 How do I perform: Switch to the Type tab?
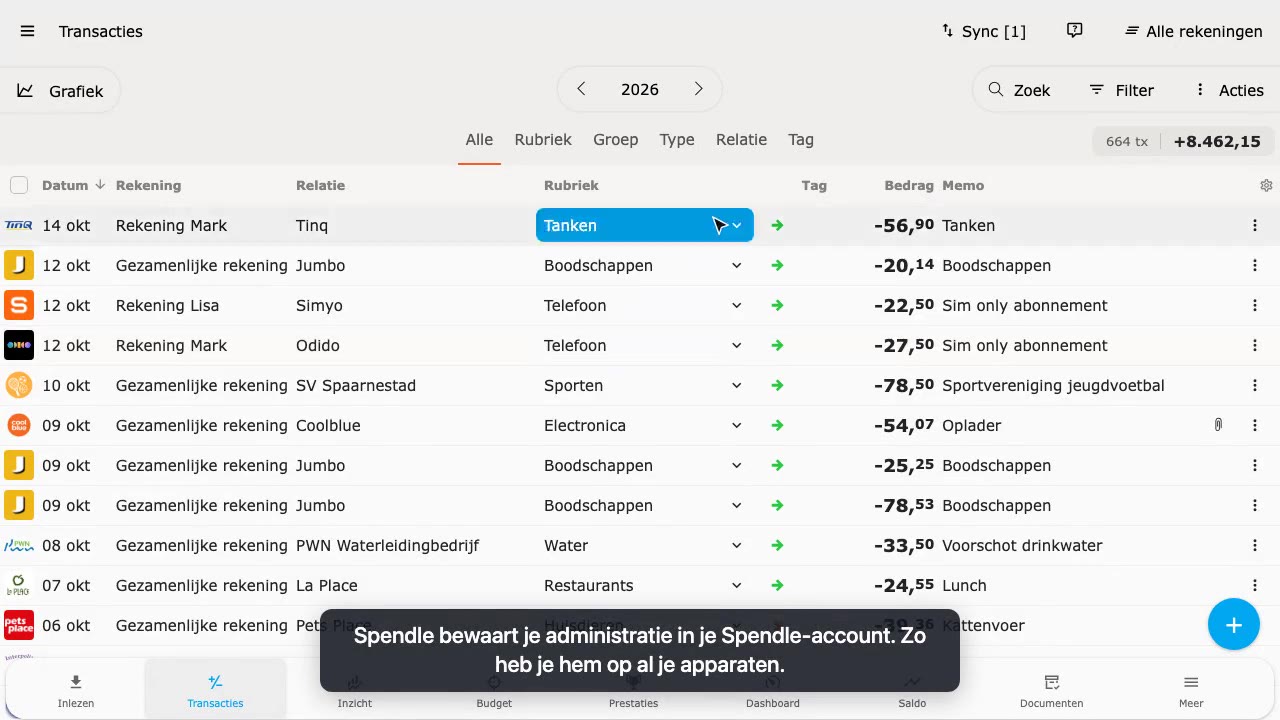[677, 140]
